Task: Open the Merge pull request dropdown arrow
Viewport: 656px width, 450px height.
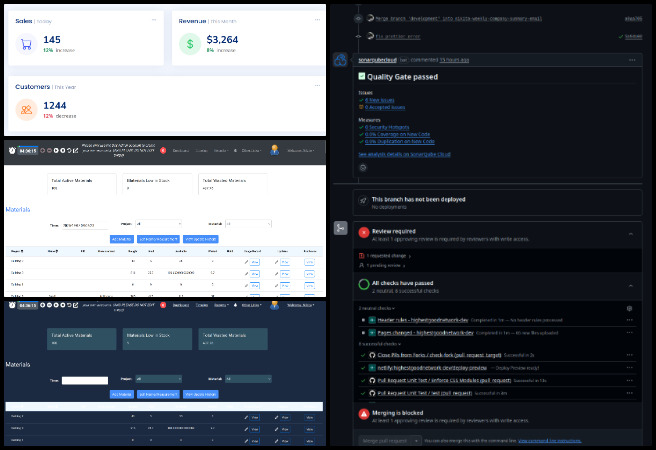Action: pos(414,440)
